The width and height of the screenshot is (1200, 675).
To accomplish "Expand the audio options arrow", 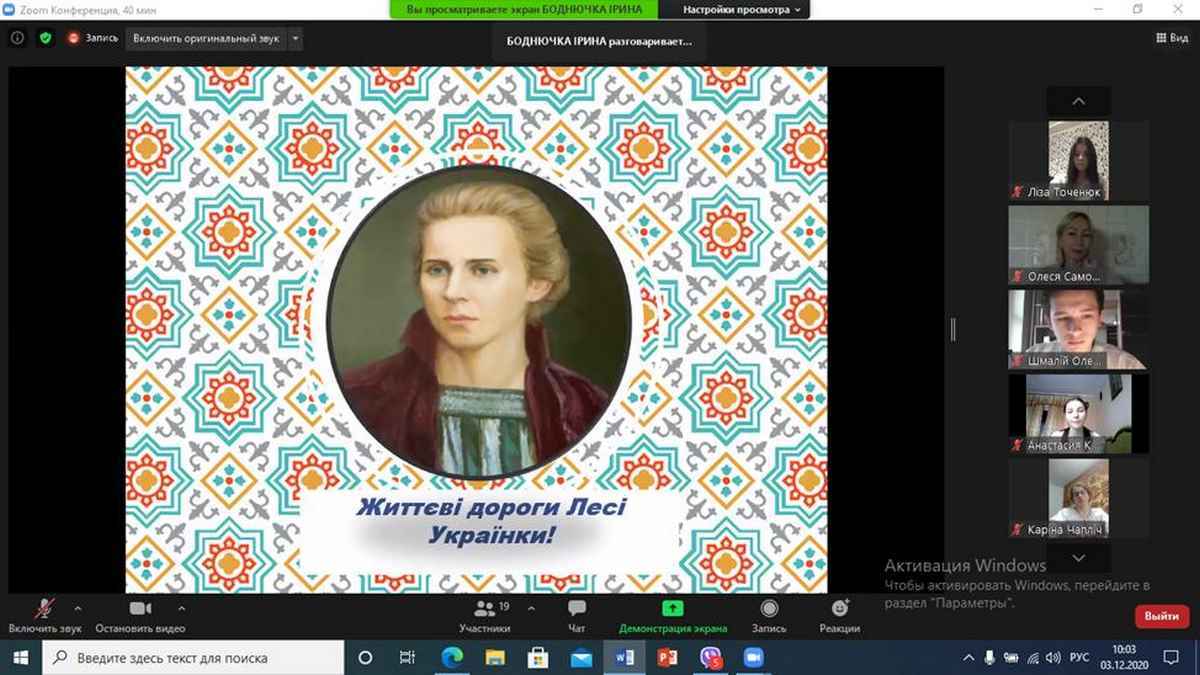I will tap(78, 607).
